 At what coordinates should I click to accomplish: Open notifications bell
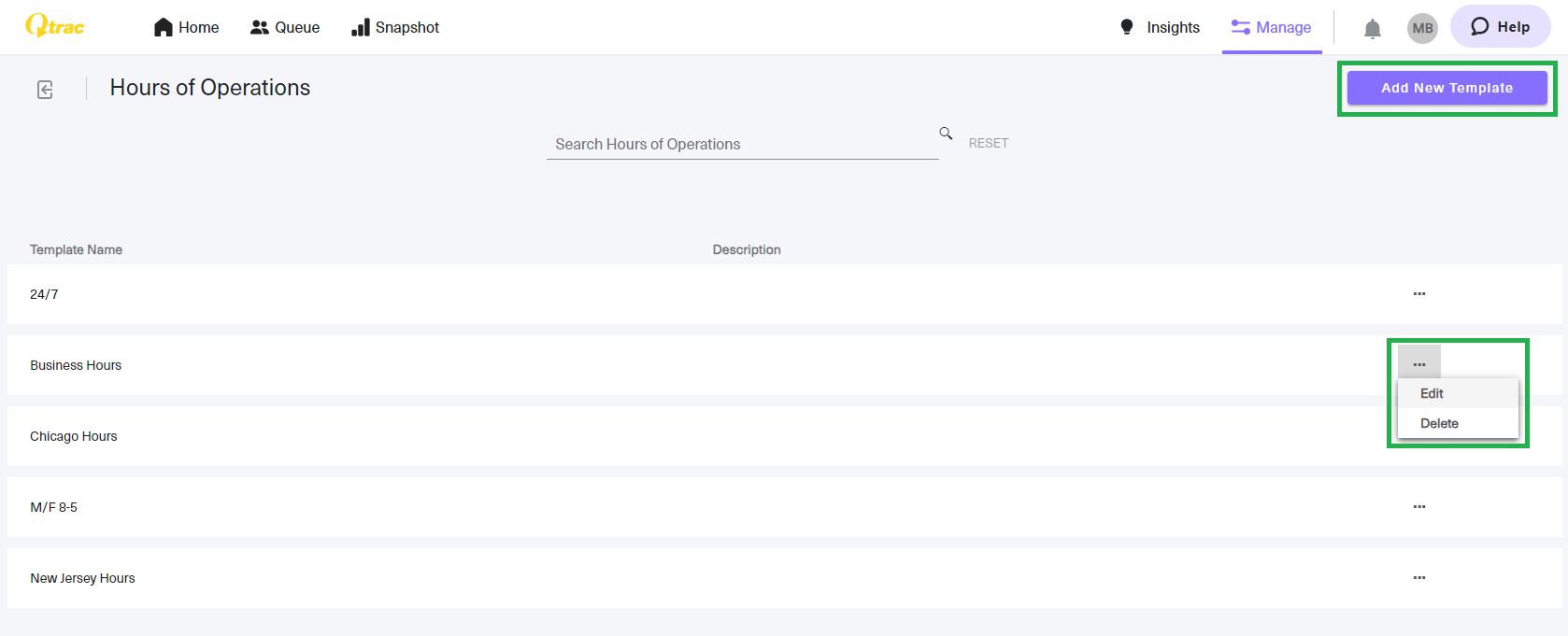point(1372,29)
